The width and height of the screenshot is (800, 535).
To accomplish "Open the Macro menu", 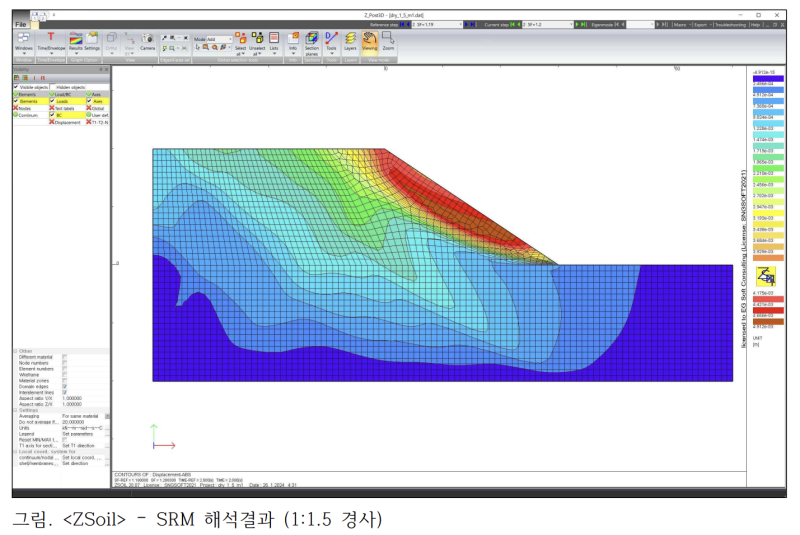I will pyautogui.click(x=680, y=24).
